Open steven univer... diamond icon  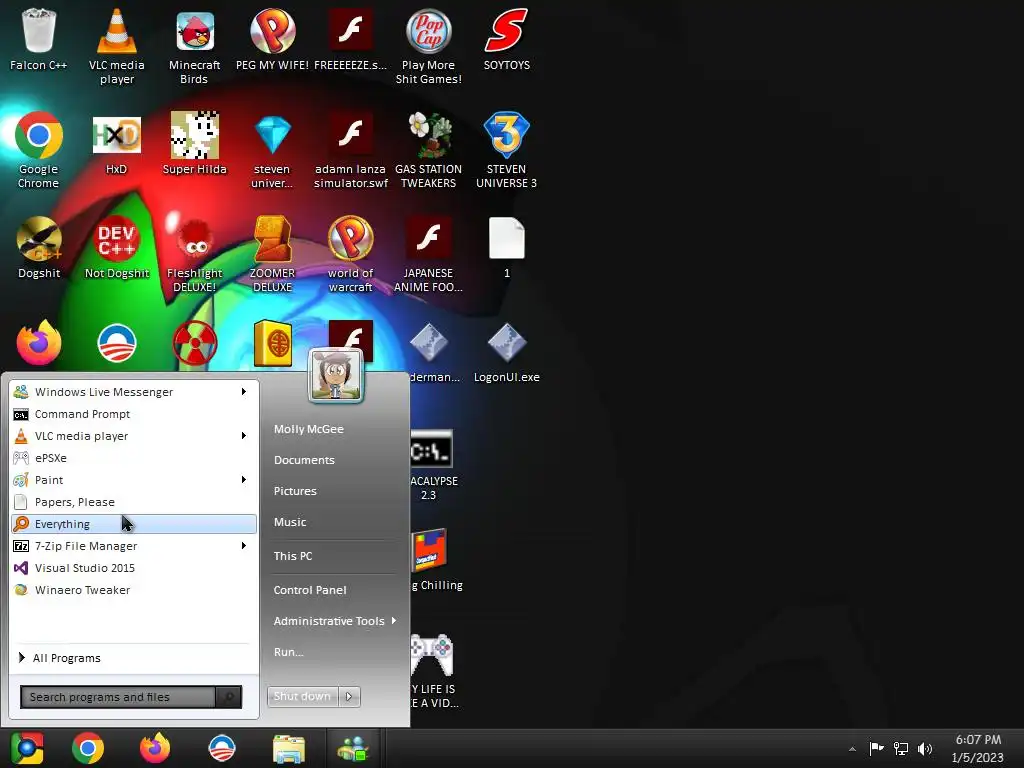pyautogui.click(x=272, y=151)
